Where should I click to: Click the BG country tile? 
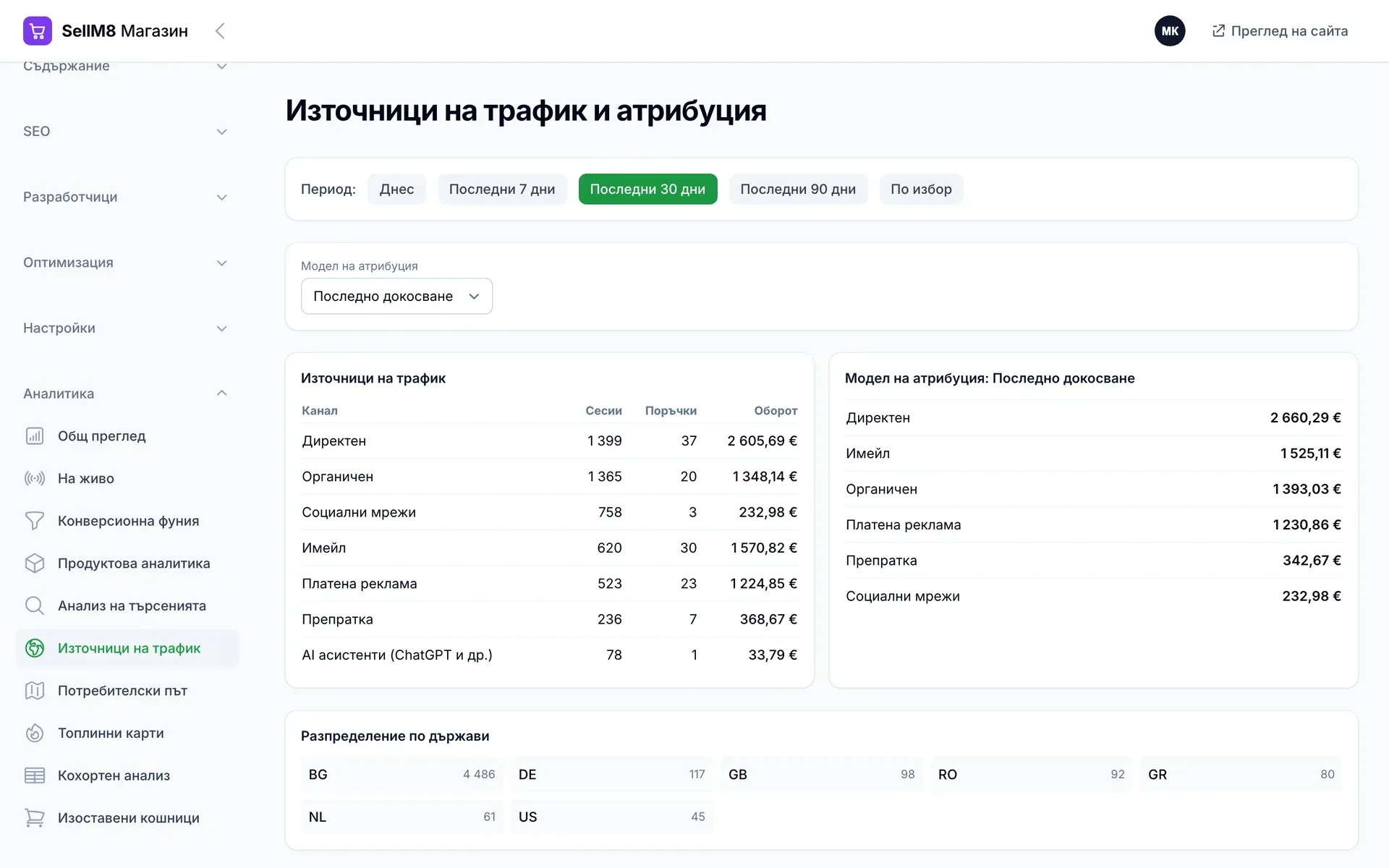[x=402, y=774]
